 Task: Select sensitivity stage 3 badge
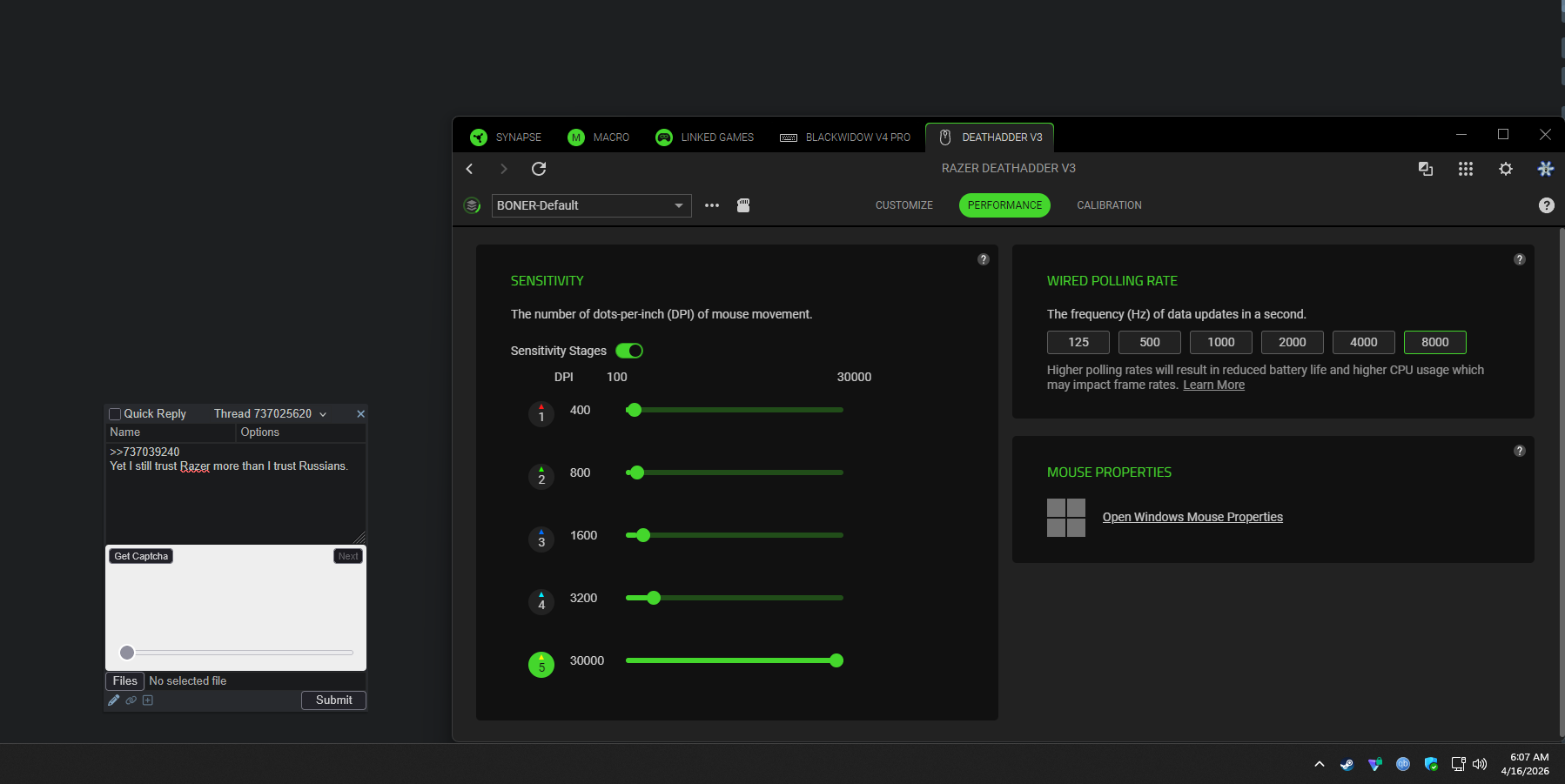coord(541,539)
